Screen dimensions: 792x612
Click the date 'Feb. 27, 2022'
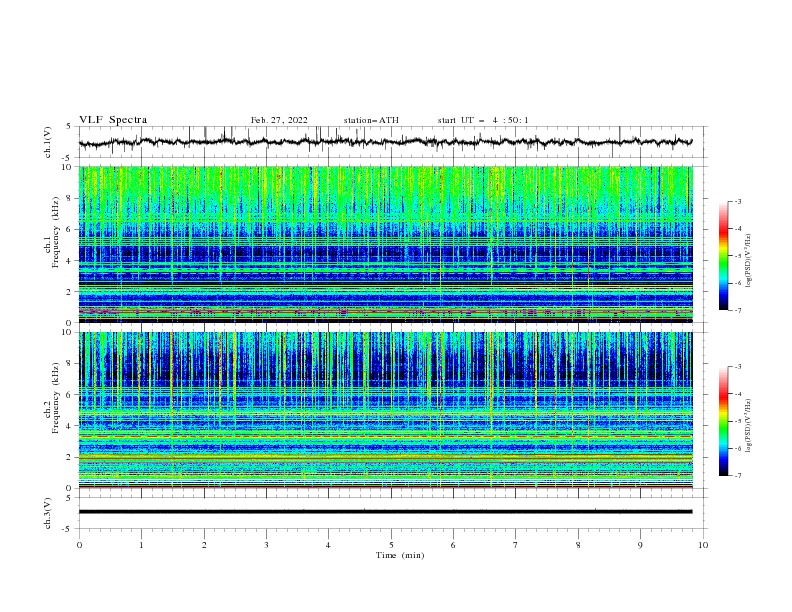[279, 120]
